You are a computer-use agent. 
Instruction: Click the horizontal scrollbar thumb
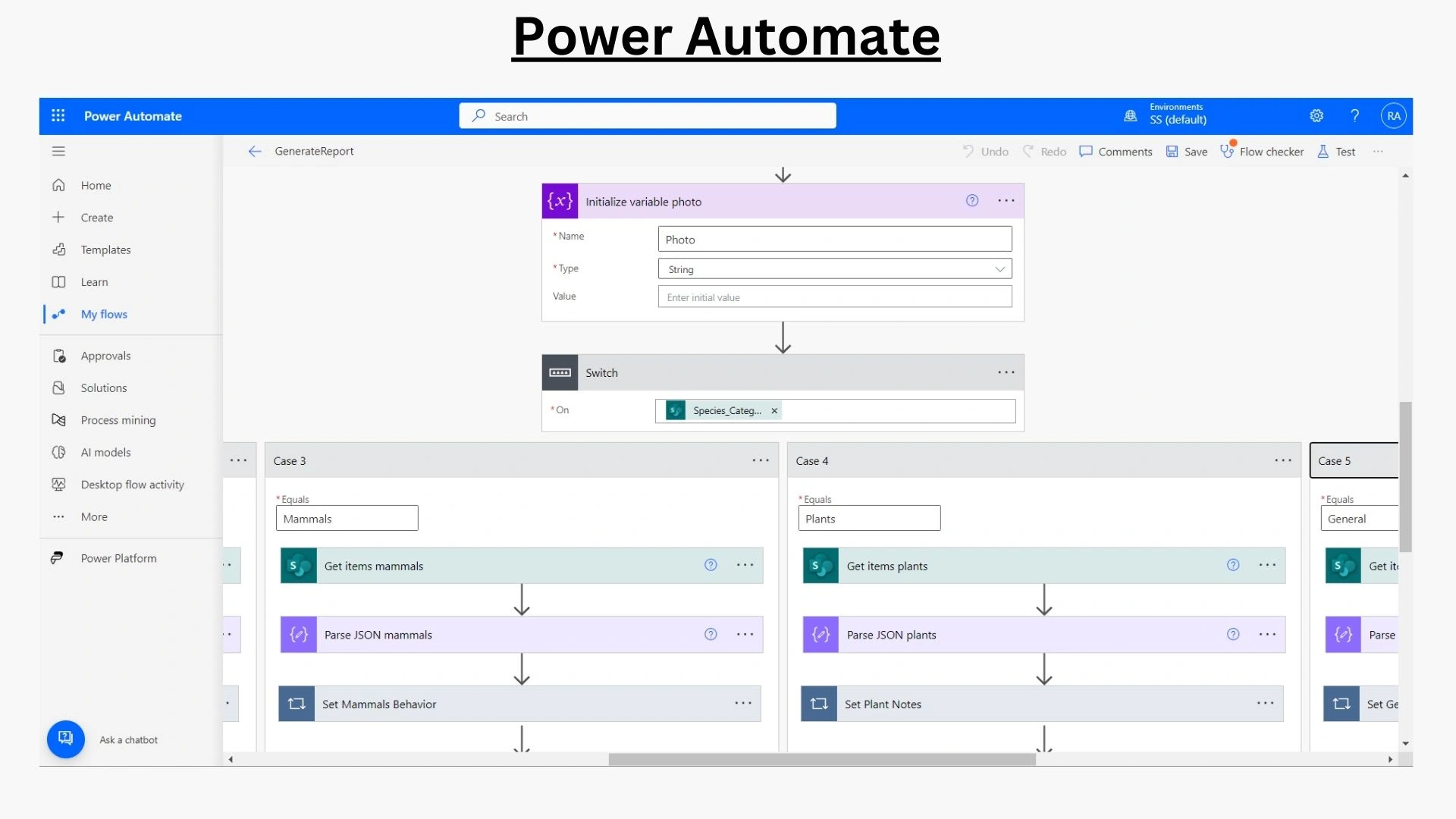click(822, 759)
